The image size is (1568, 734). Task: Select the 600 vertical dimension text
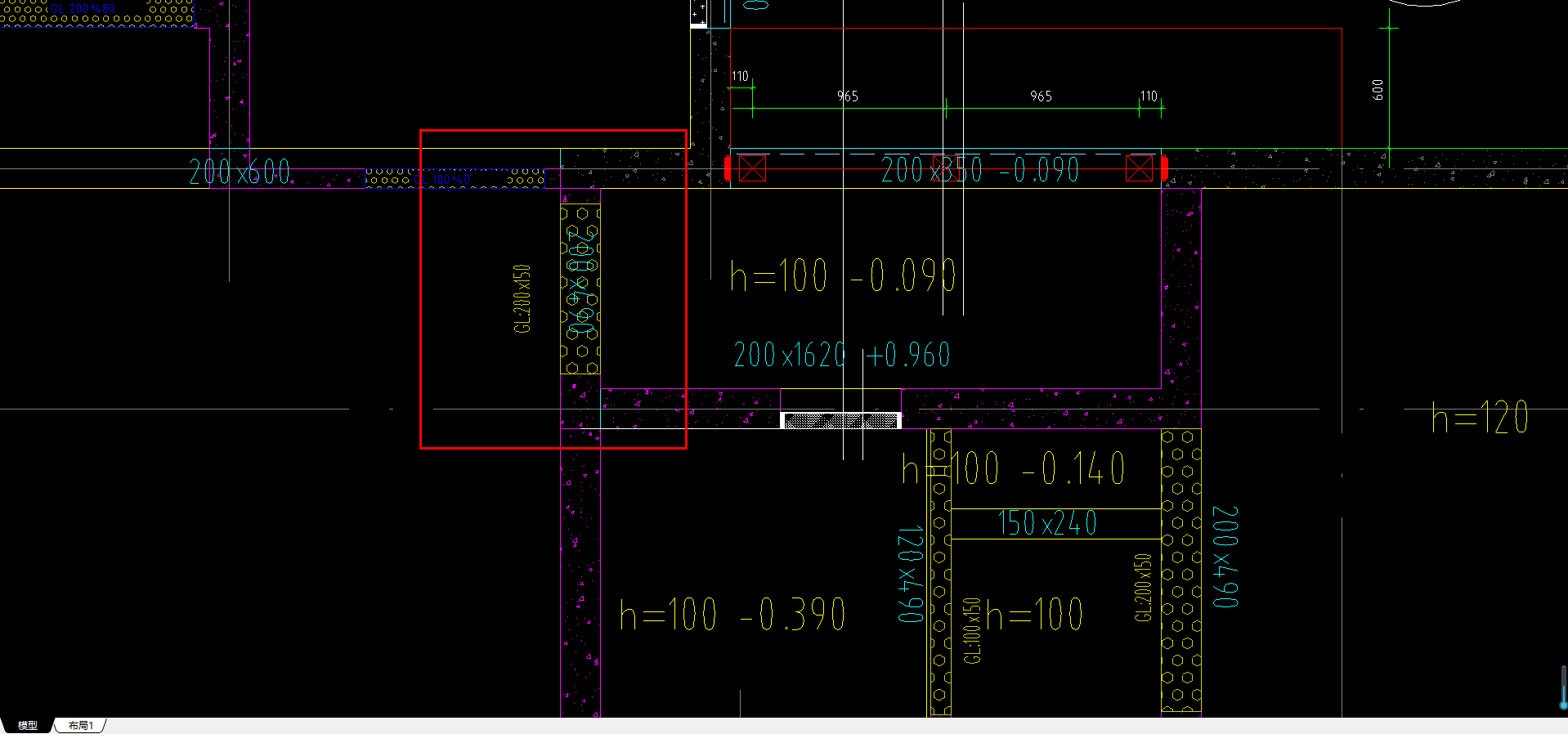pyautogui.click(x=1378, y=90)
